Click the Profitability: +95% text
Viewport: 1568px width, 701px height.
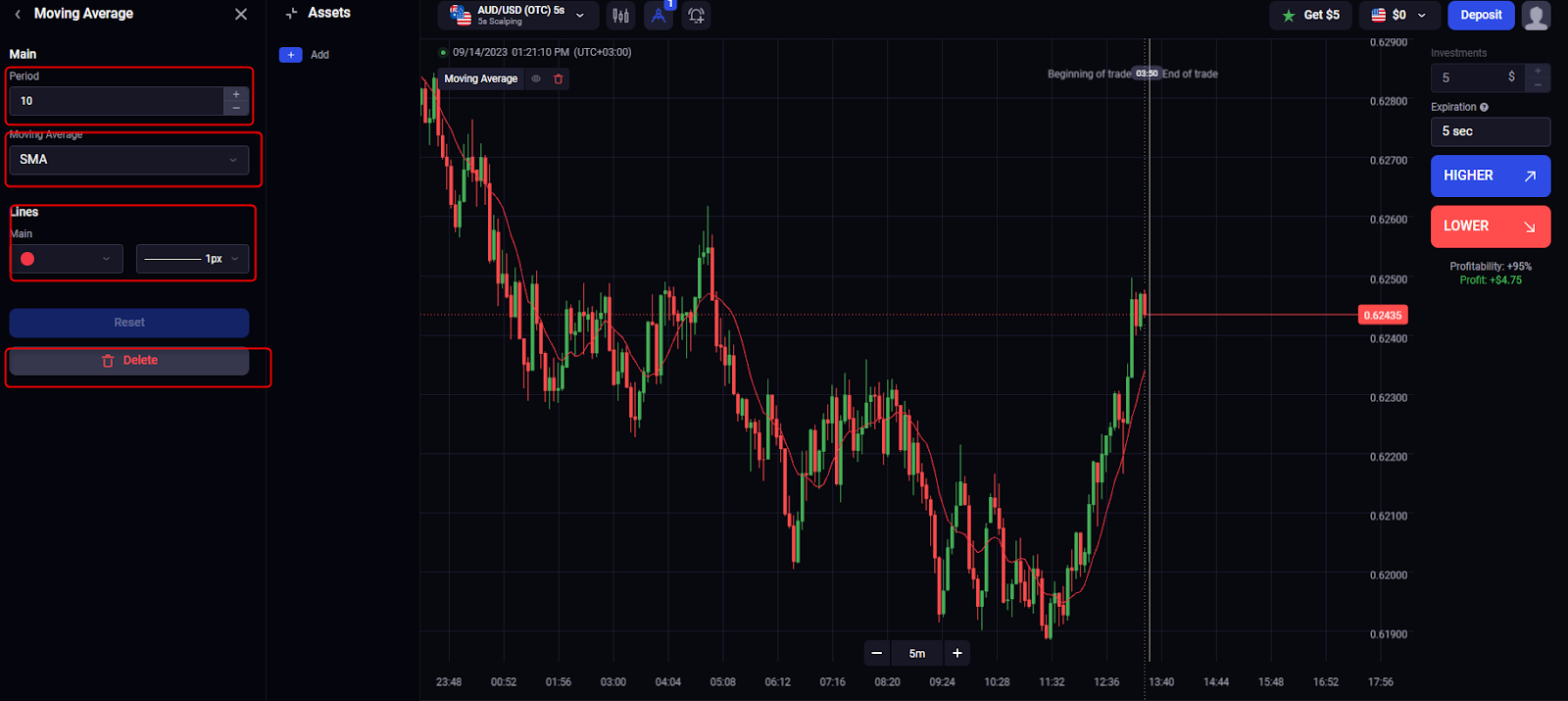(x=1491, y=267)
